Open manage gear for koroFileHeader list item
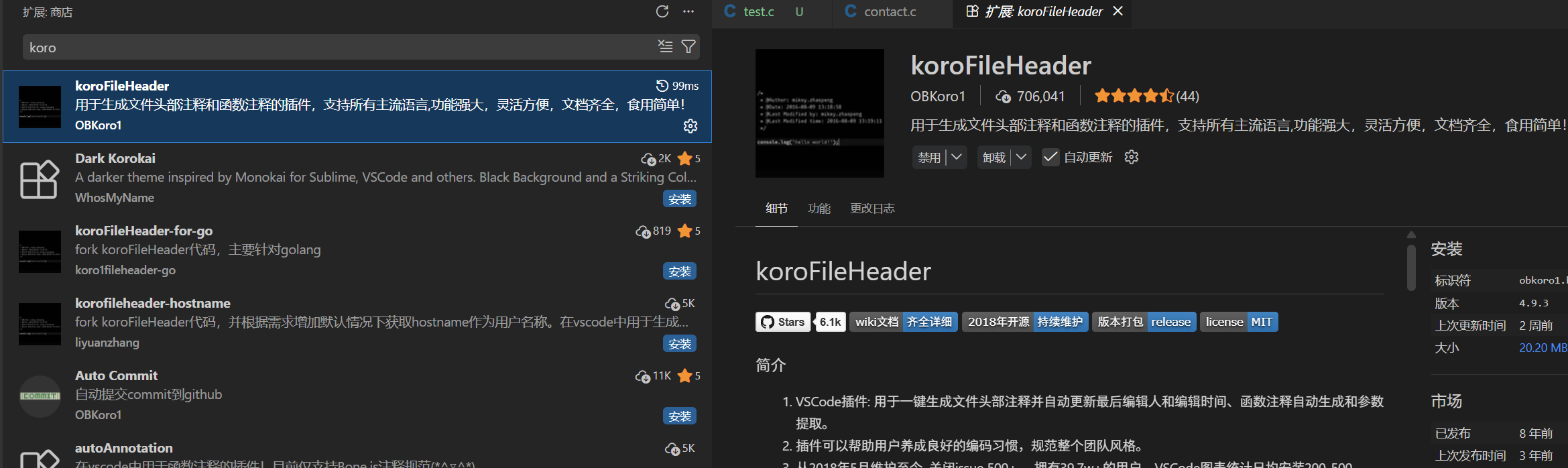1568x468 pixels. pos(690,126)
